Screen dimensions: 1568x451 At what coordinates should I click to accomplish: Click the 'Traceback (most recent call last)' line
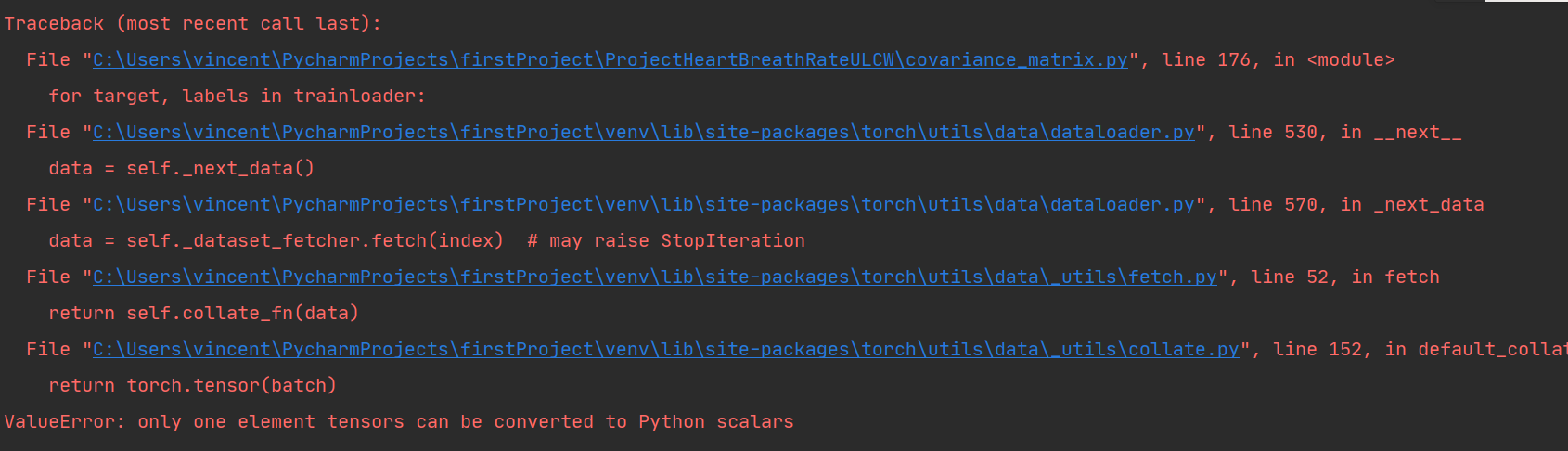(192, 24)
